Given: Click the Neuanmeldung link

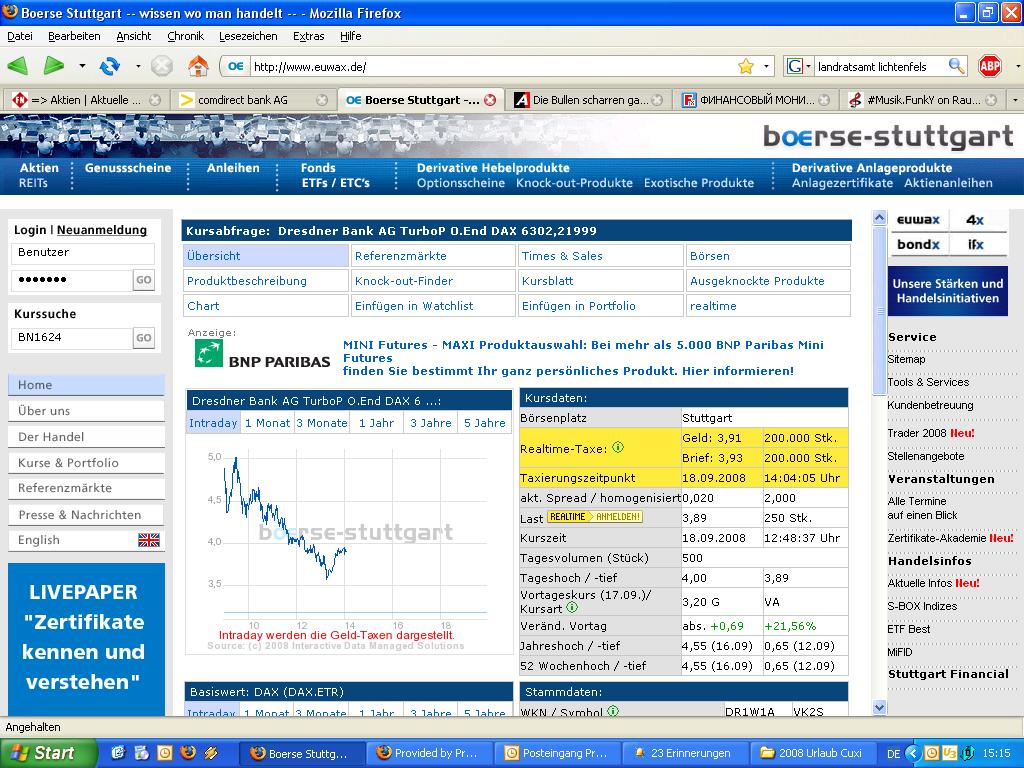Looking at the screenshot, I should tap(102, 230).
